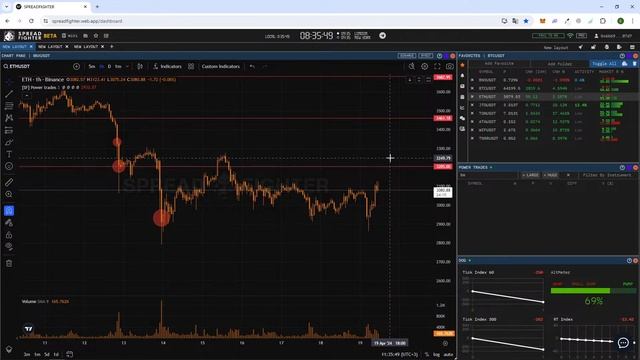
Task: Open chart settings gear
Action: pyautogui.click(x=424, y=66)
